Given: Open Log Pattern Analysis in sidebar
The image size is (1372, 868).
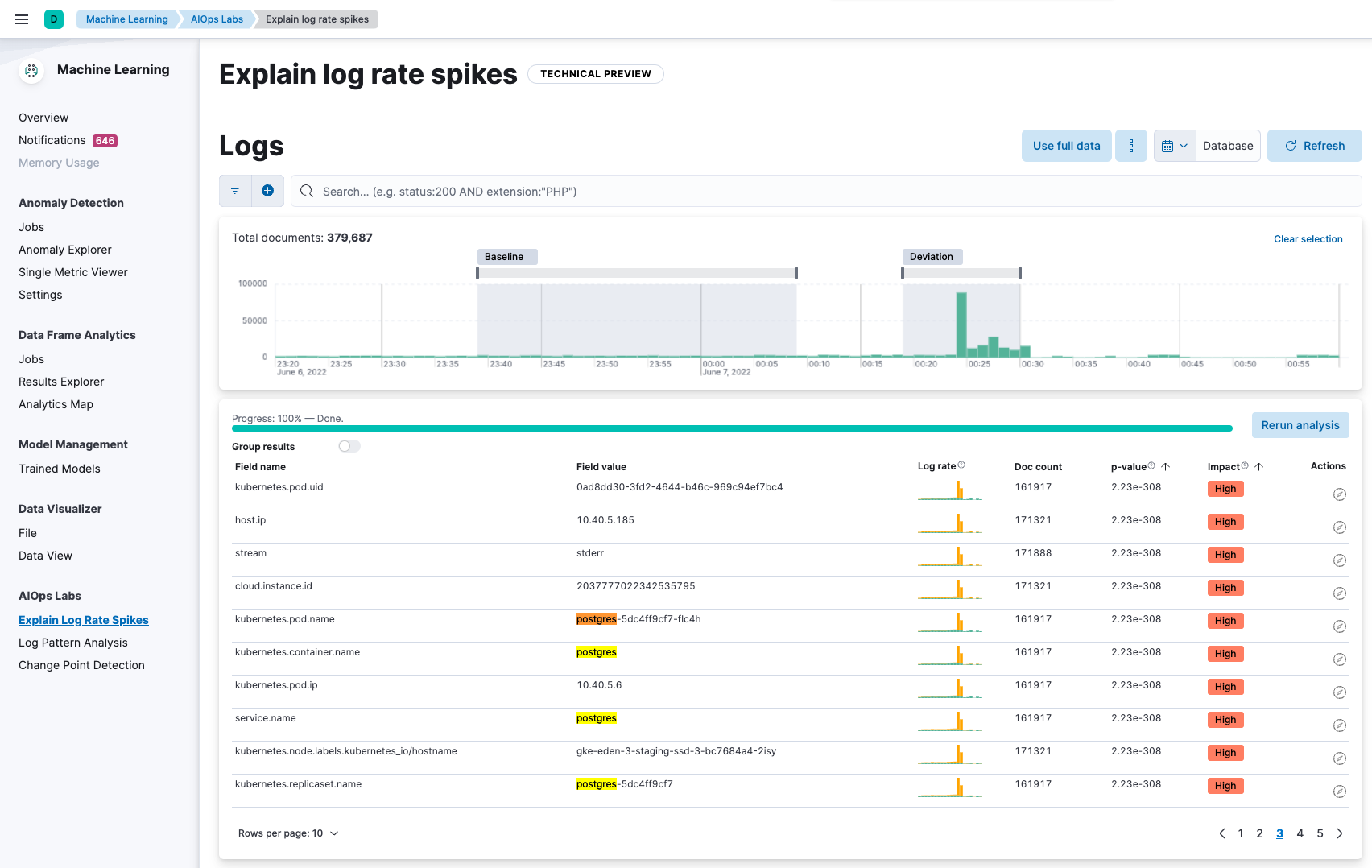Looking at the screenshot, I should [x=73, y=643].
